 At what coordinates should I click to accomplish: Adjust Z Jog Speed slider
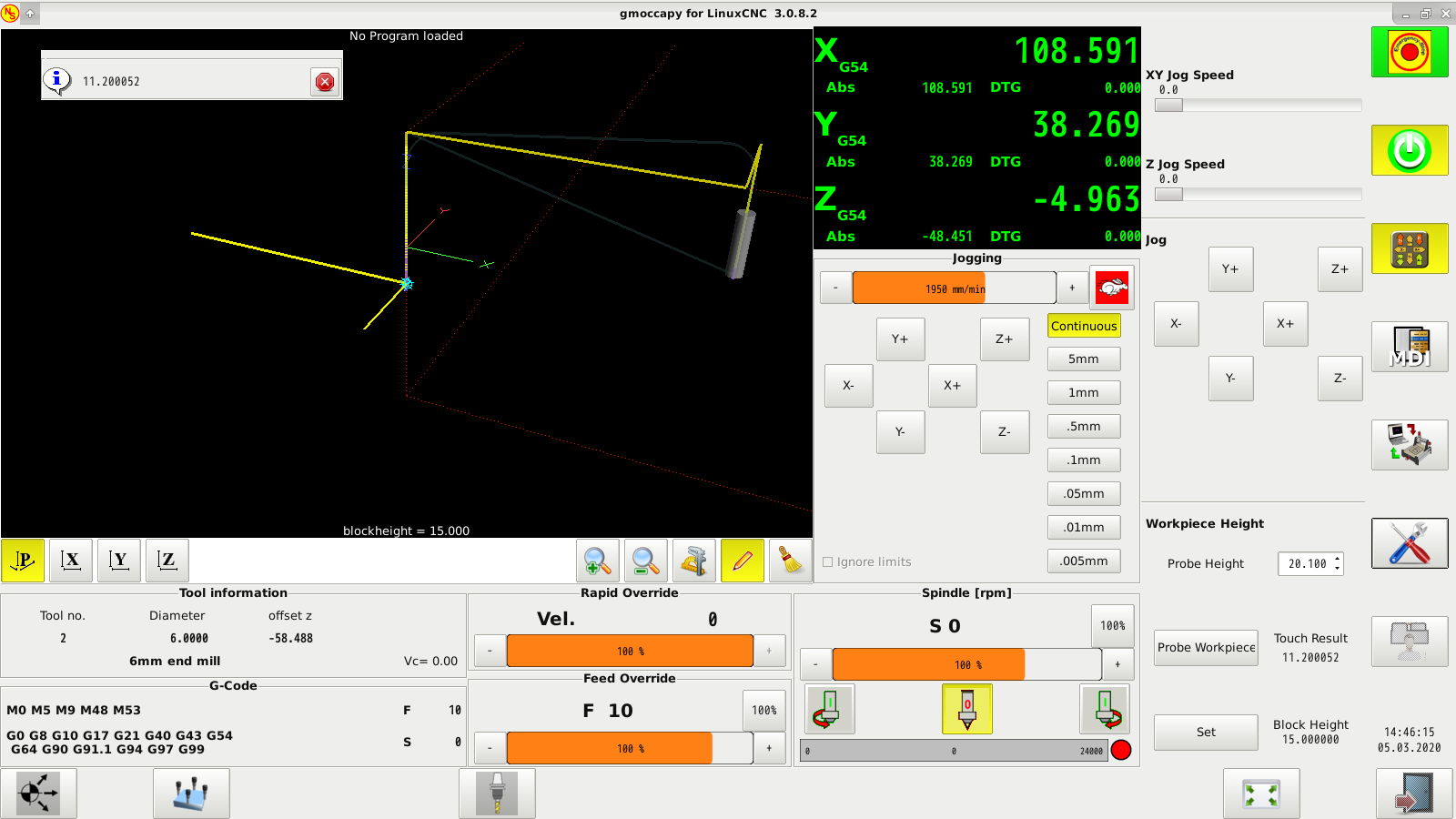(1259, 194)
